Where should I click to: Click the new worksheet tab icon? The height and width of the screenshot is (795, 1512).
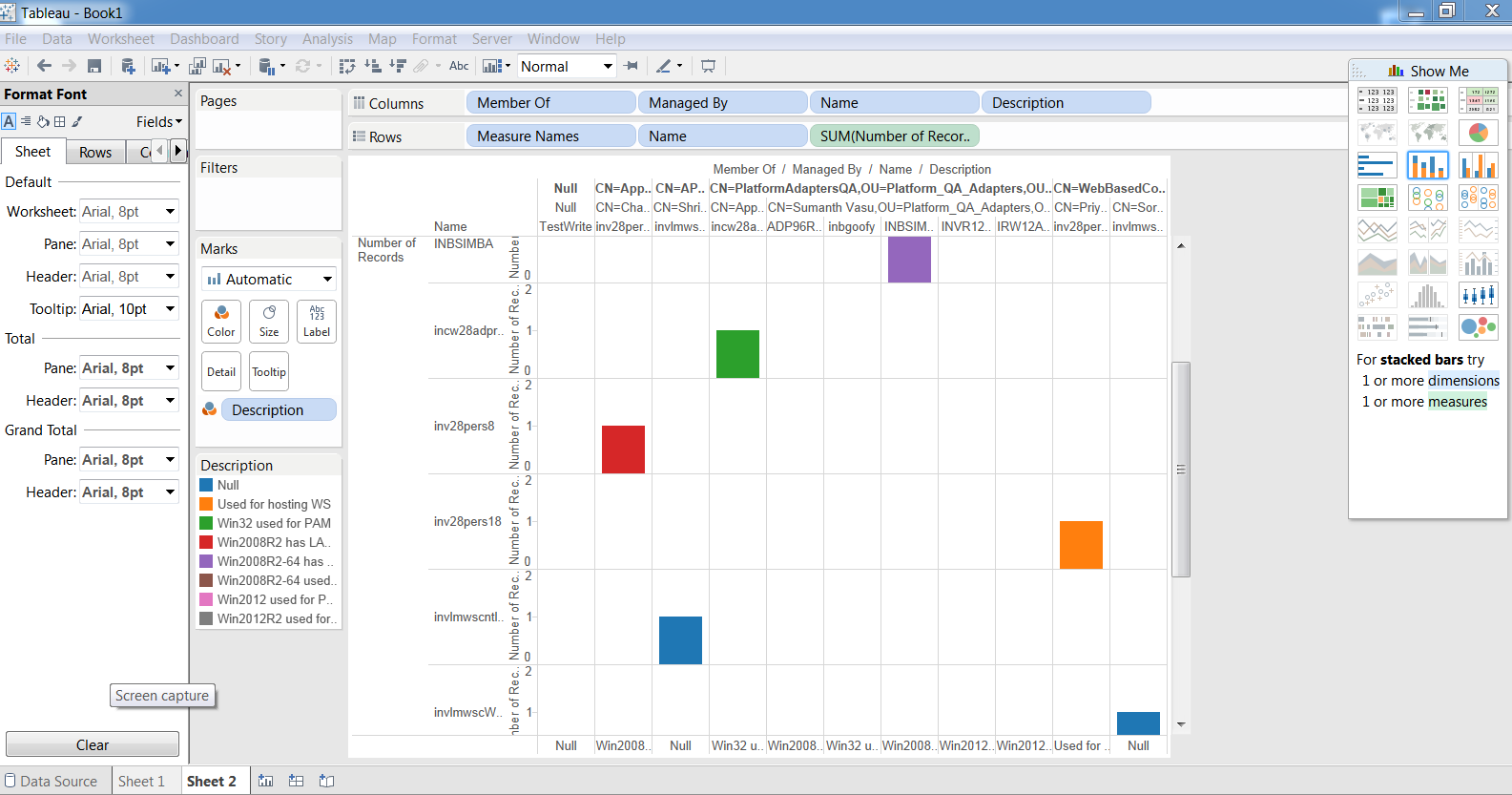(265, 781)
